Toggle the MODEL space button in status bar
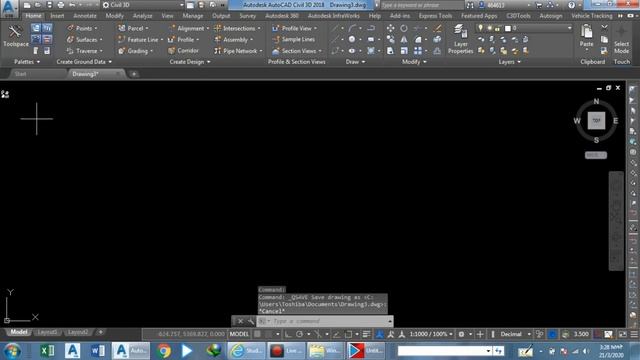This screenshot has height=360, width=640. [239, 334]
